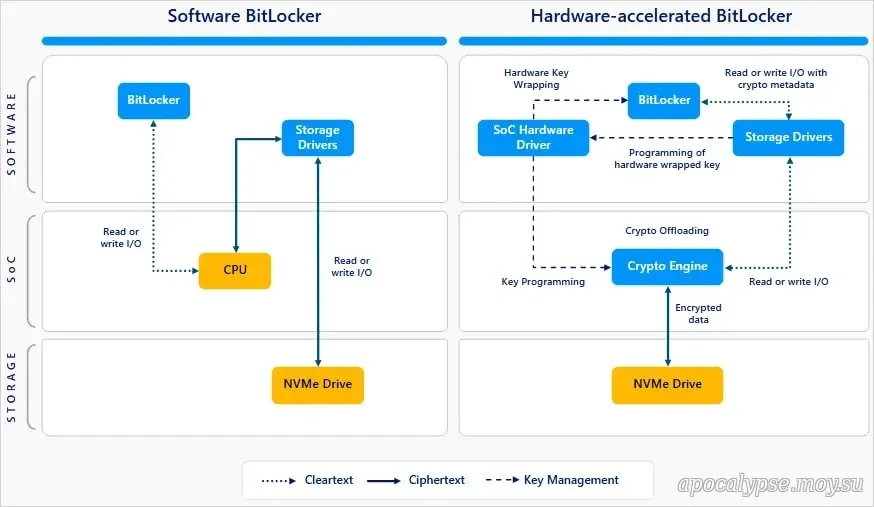Image resolution: width=874 pixels, height=507 pixels.
Task: Click the Crypto Offloading label
Action: pos(667,231)
